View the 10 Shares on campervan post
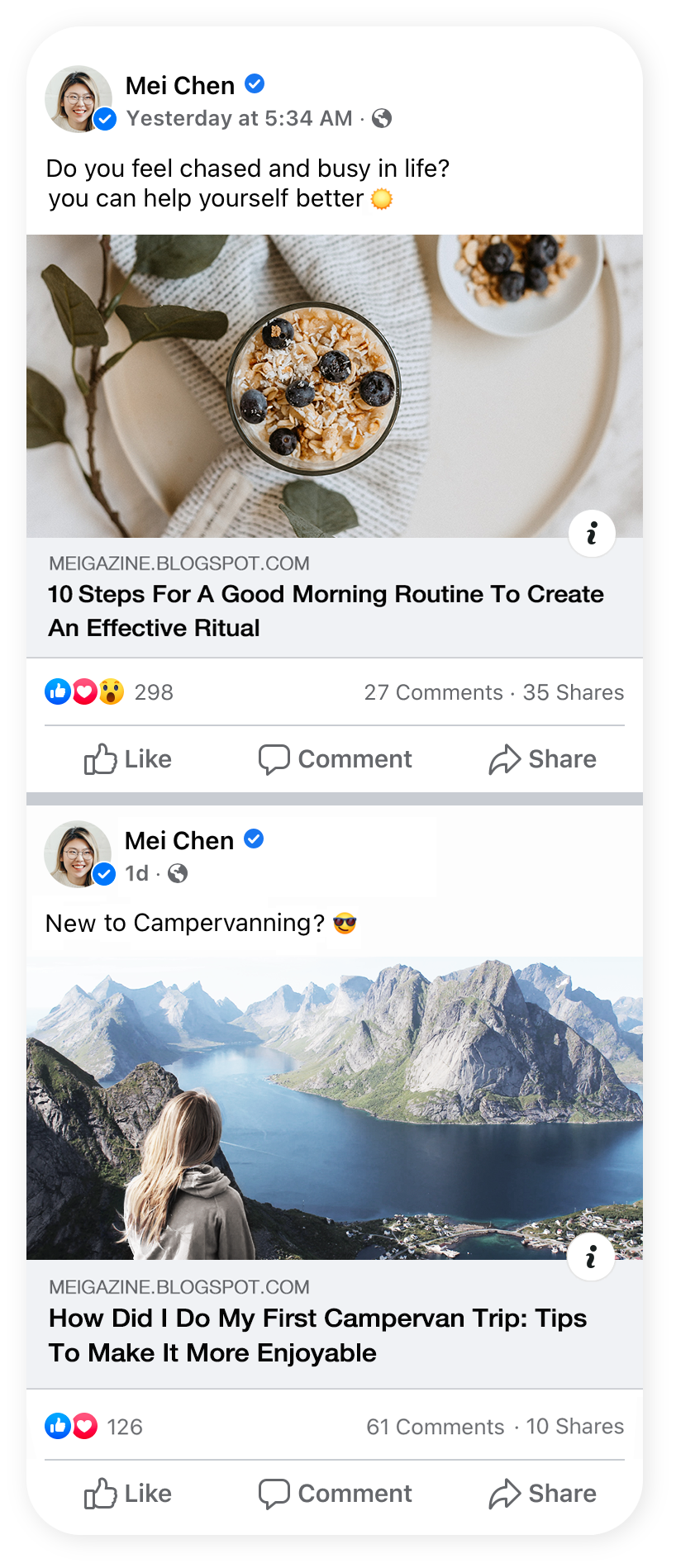This screenshot has height=1568, width=676. click(x=575, y=1427)
